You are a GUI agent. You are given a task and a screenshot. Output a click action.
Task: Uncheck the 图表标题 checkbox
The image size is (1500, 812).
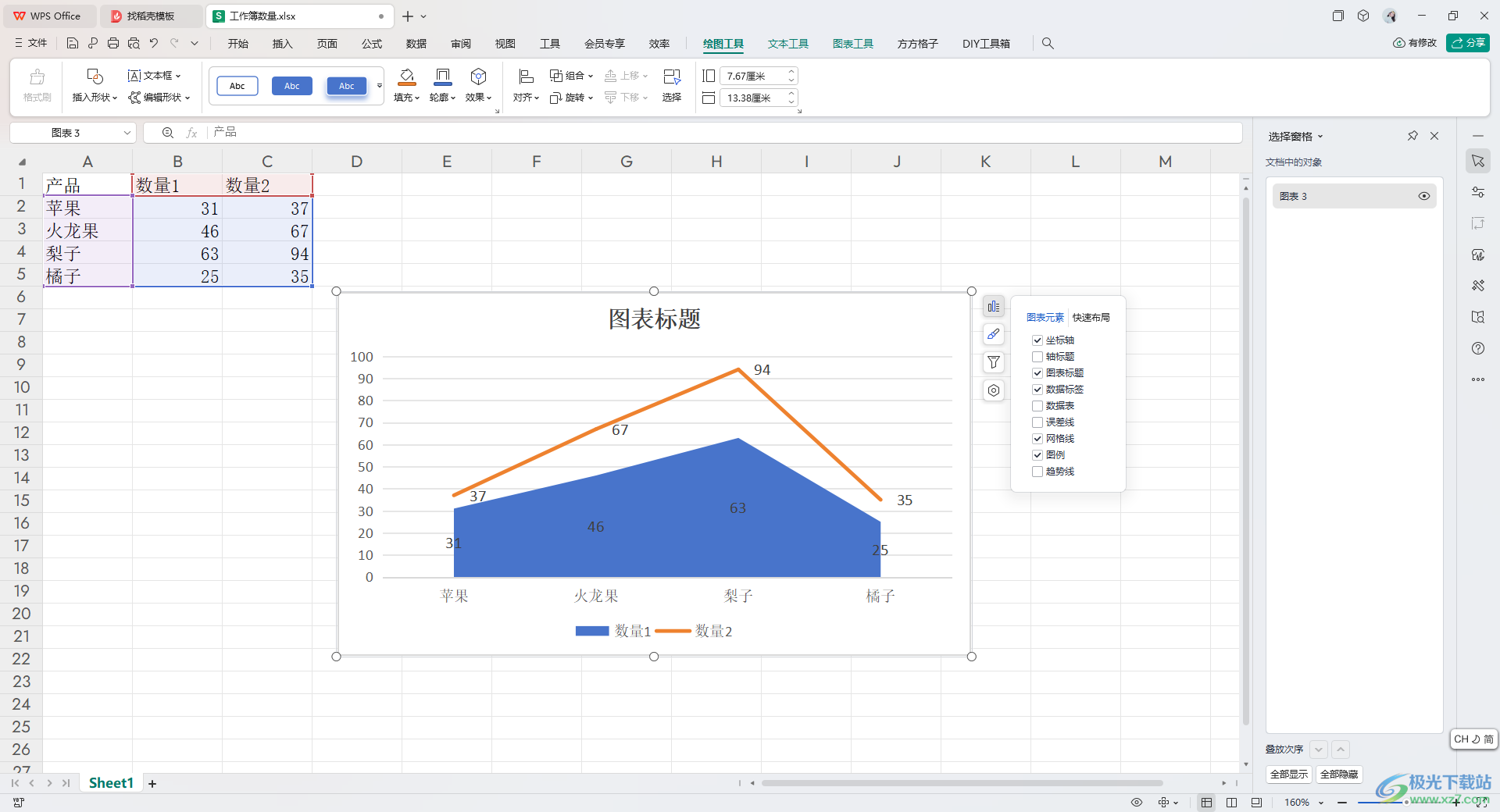point(1037,373)
